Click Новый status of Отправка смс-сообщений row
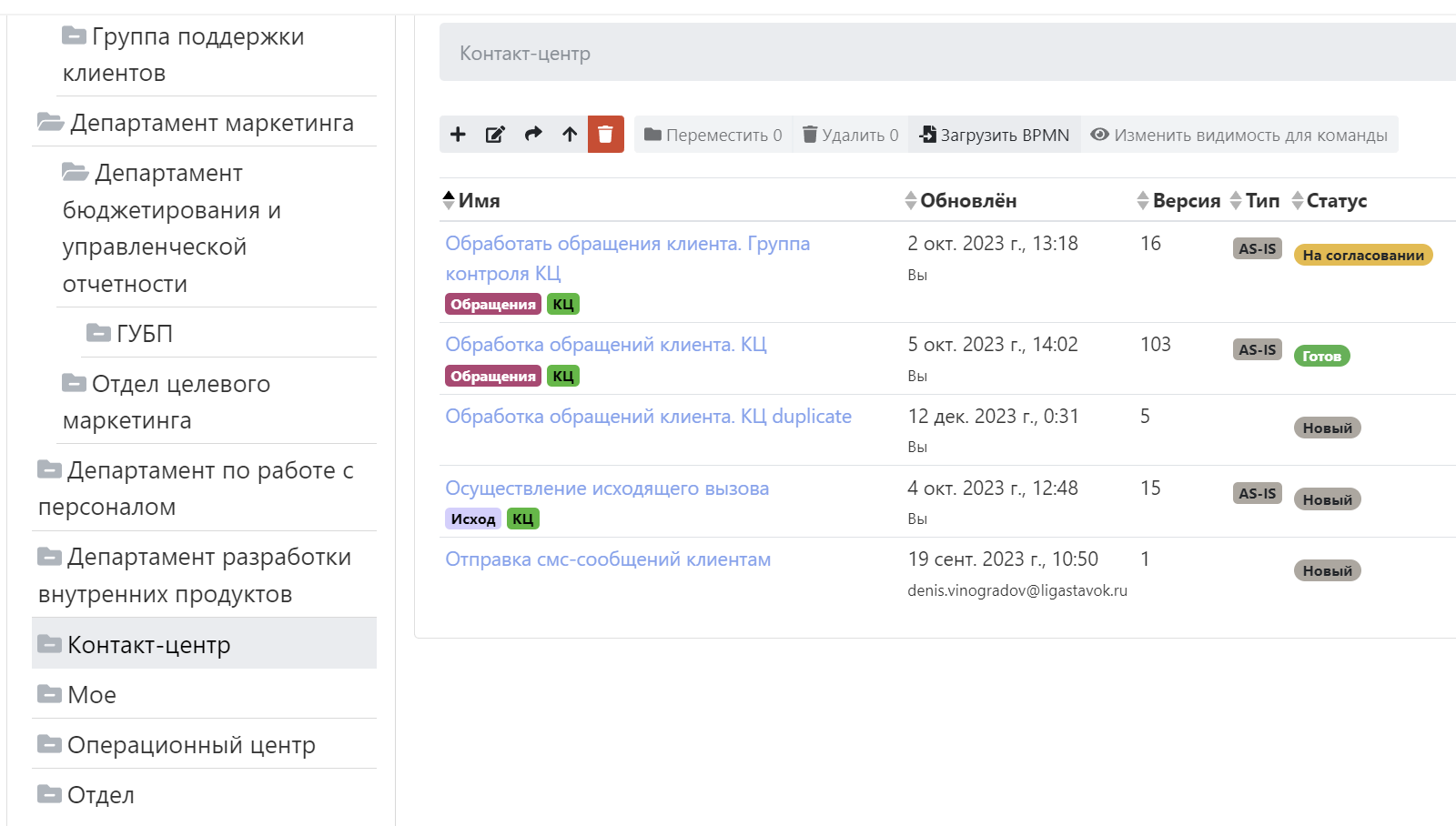The image size is (1456, 826). [1328, 570]
